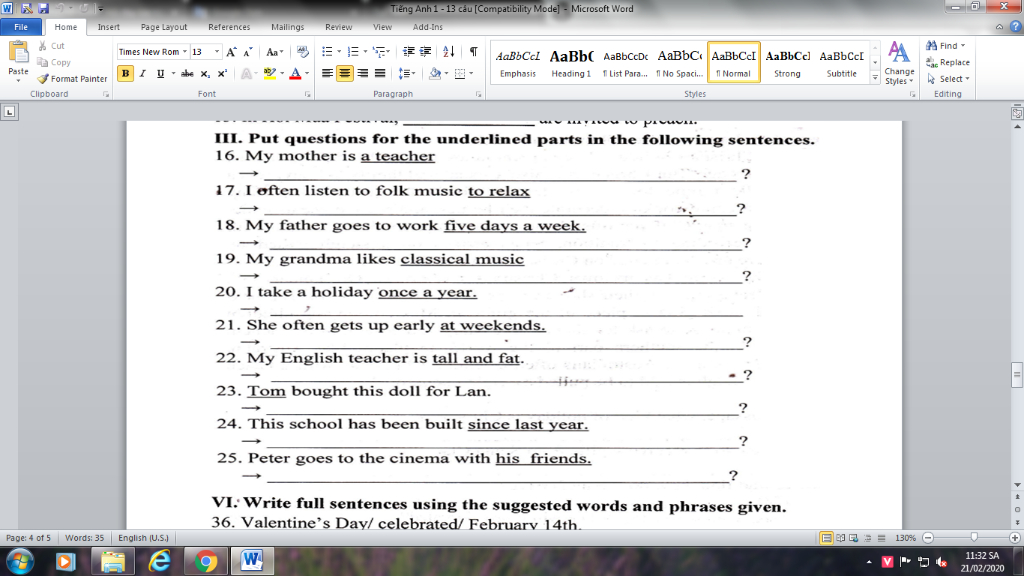Image resolution: width=1024 pixels, height=576 pixels.
Task: Zoom out with the minus button
Action: 928,538
